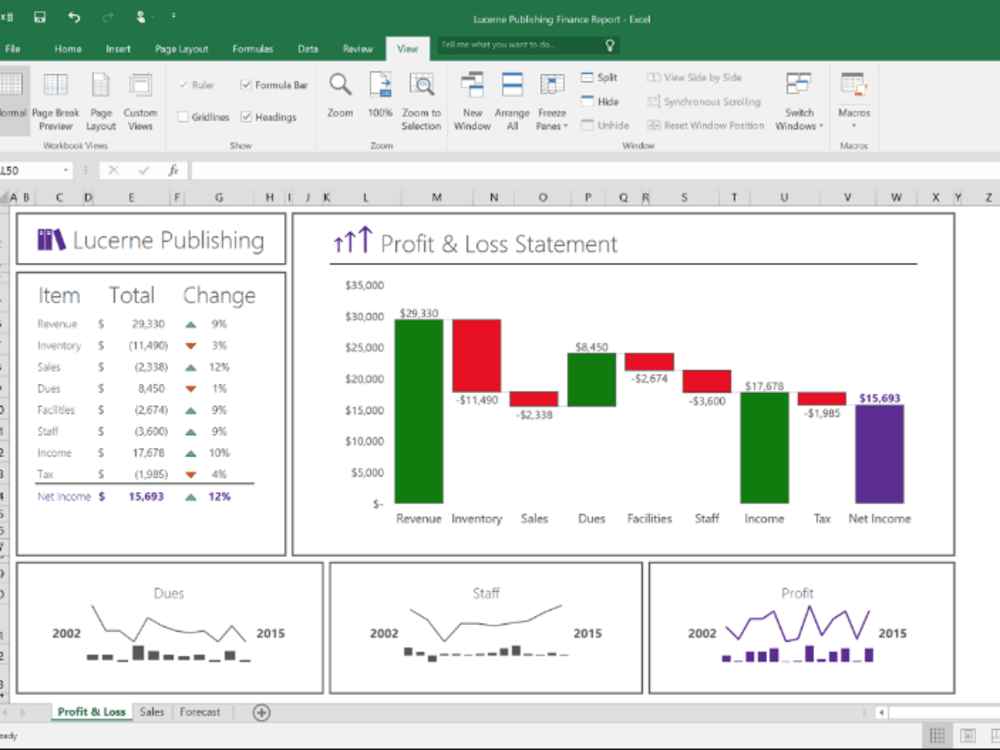Select Normal view icon in status bar
The width and height of the screenshot is (1000, 750).
[x=937, y=735]
